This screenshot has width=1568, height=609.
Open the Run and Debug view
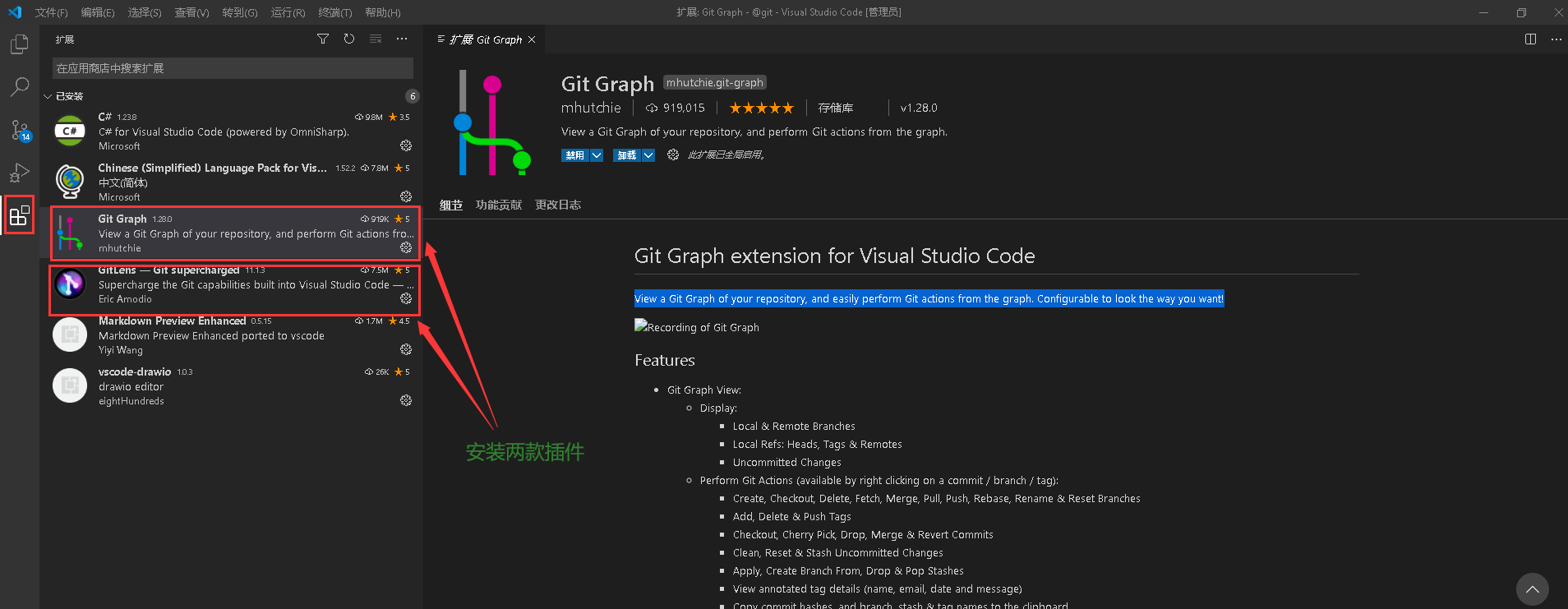pos(20,173)
